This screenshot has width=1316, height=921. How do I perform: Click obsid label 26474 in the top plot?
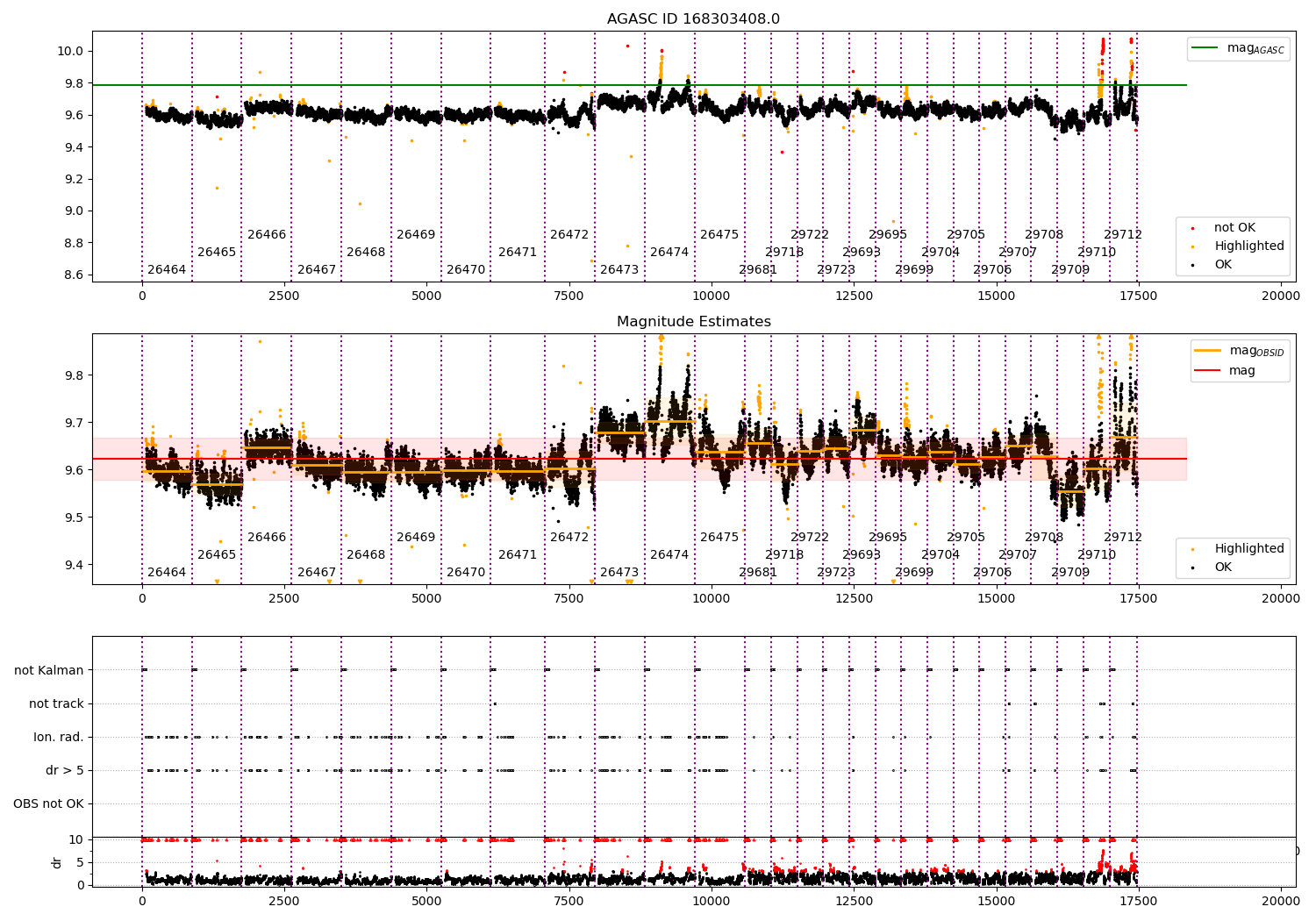tap(669, 252)
